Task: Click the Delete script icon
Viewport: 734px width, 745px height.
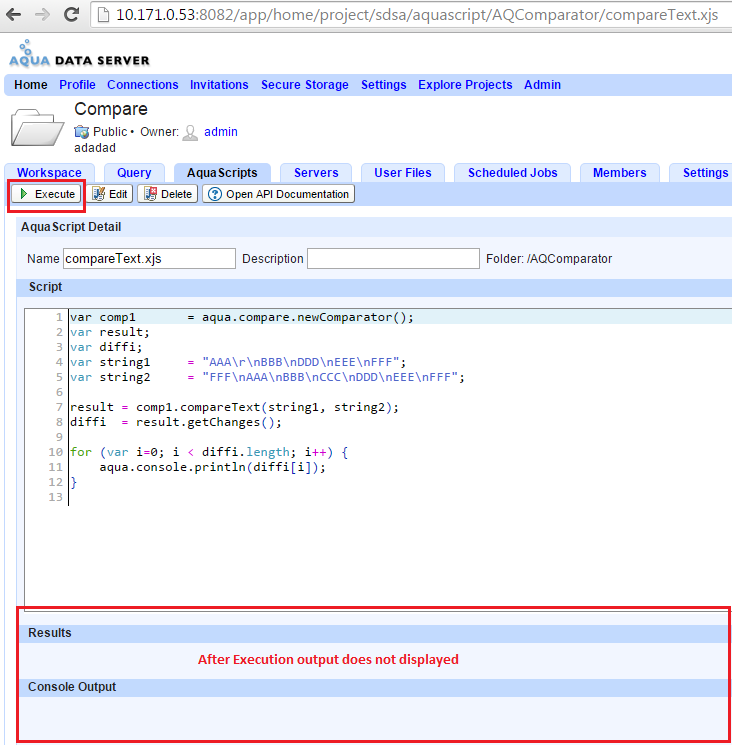Action: click(151, 194)
